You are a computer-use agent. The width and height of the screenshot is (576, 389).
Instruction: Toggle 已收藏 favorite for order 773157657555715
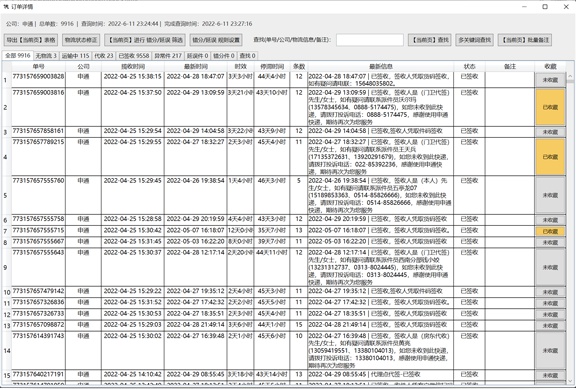(x=550, y=231)
